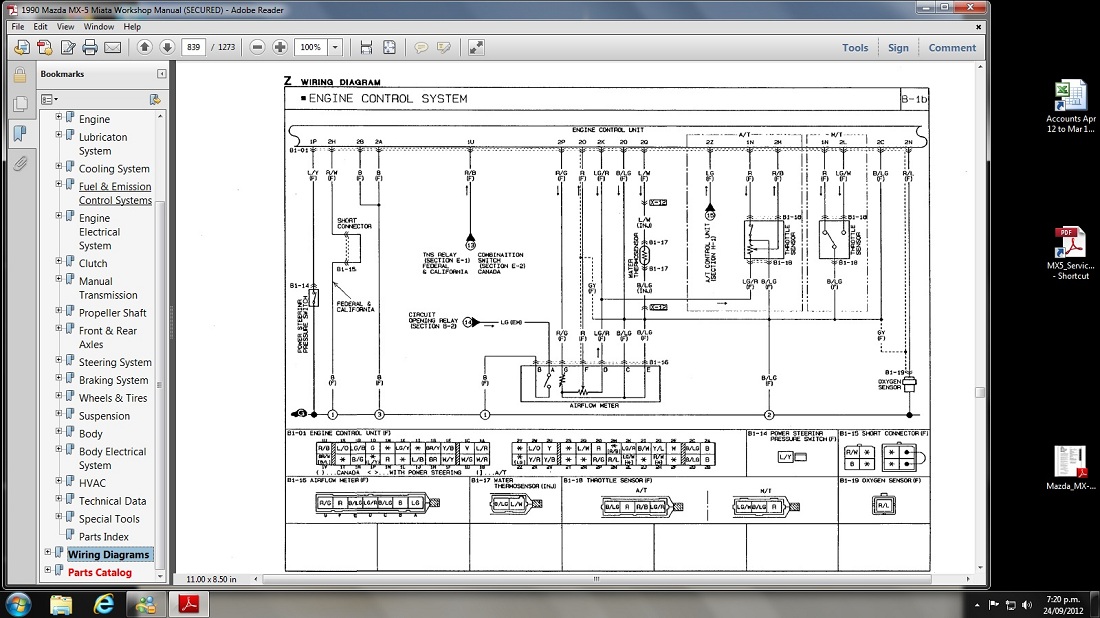This screenshot has width=1100, height=618.
Task: Expand the Engine bookmark
Action: point(58,117)
